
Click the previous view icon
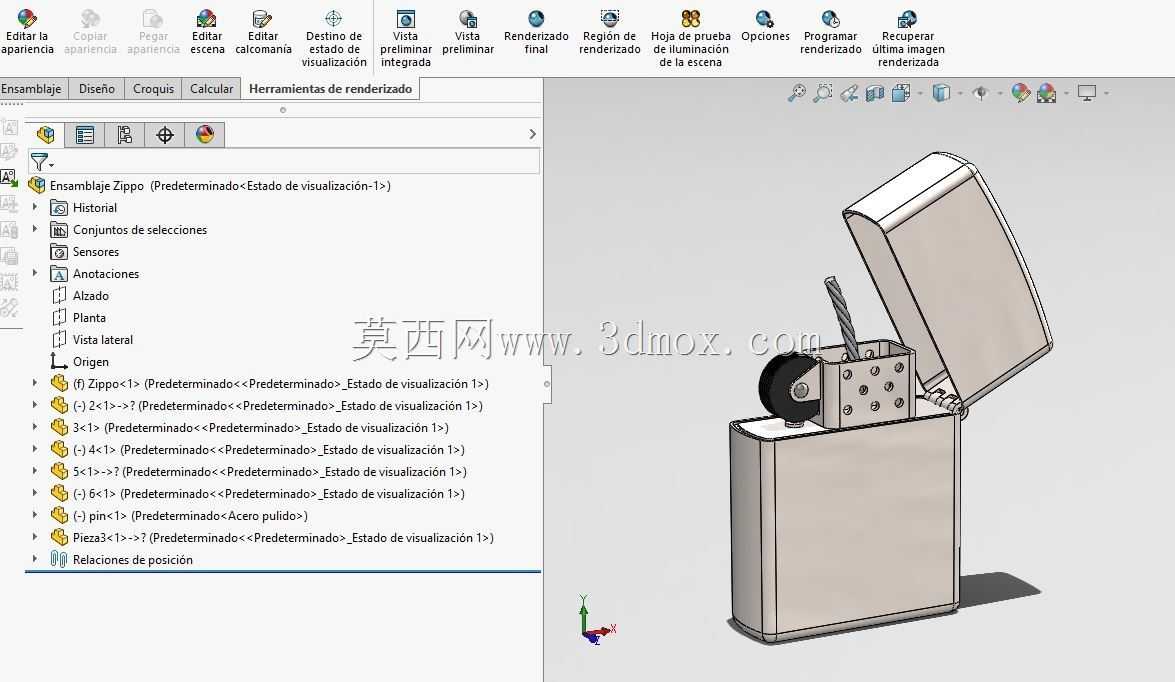coord(849,93)
